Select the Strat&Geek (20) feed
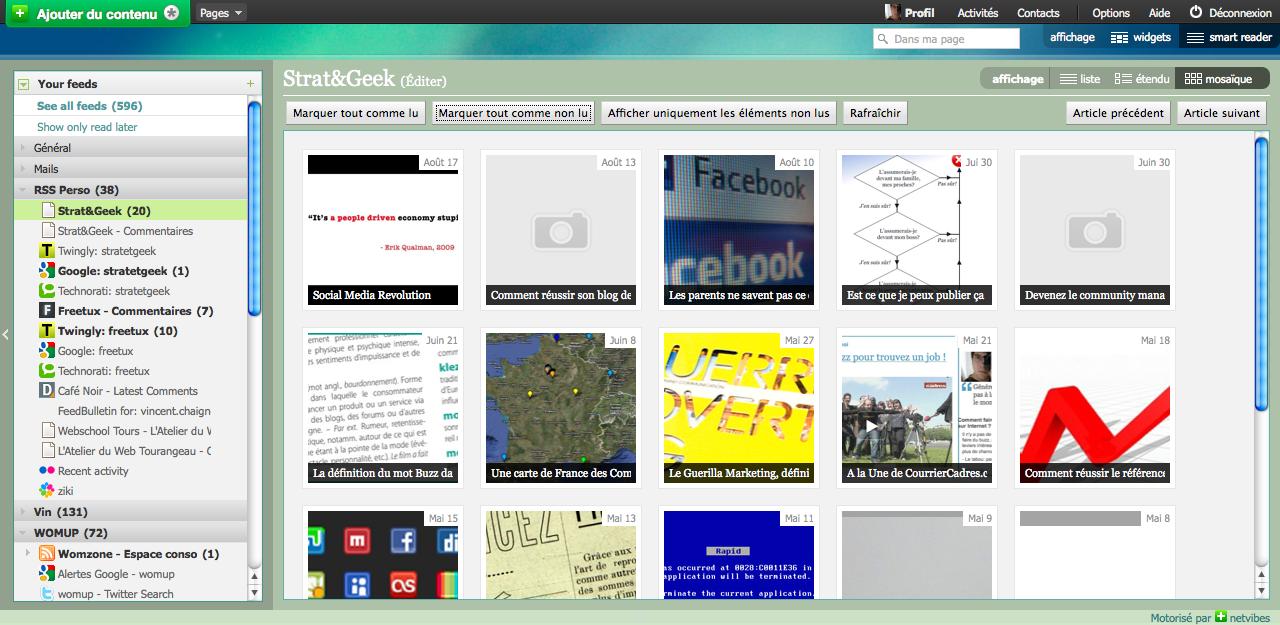 [x=130, y=210]
